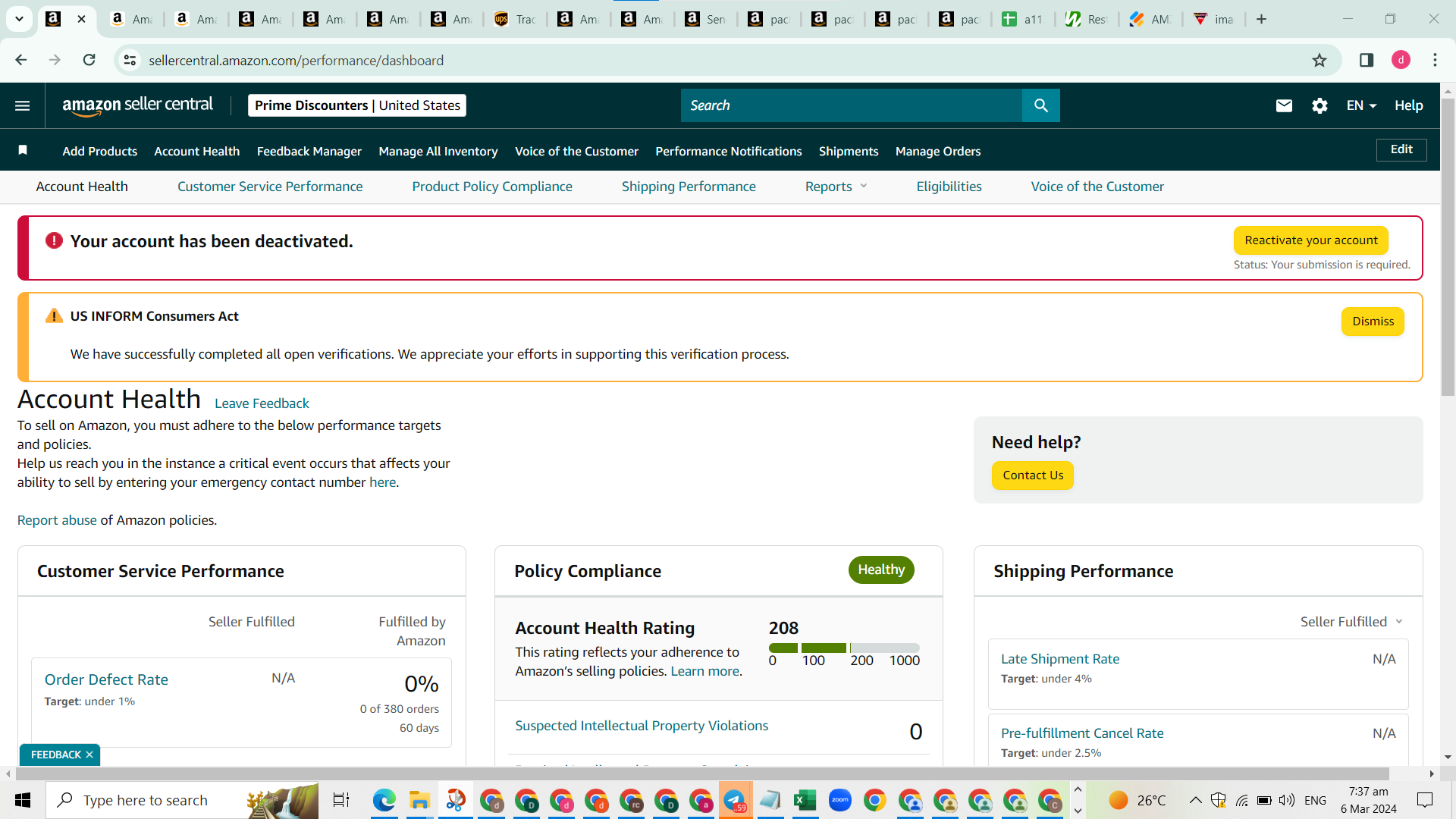This screenshot has height=819, width=1456.
Task: Click the magnifier search button
Action: point(1041,105)
